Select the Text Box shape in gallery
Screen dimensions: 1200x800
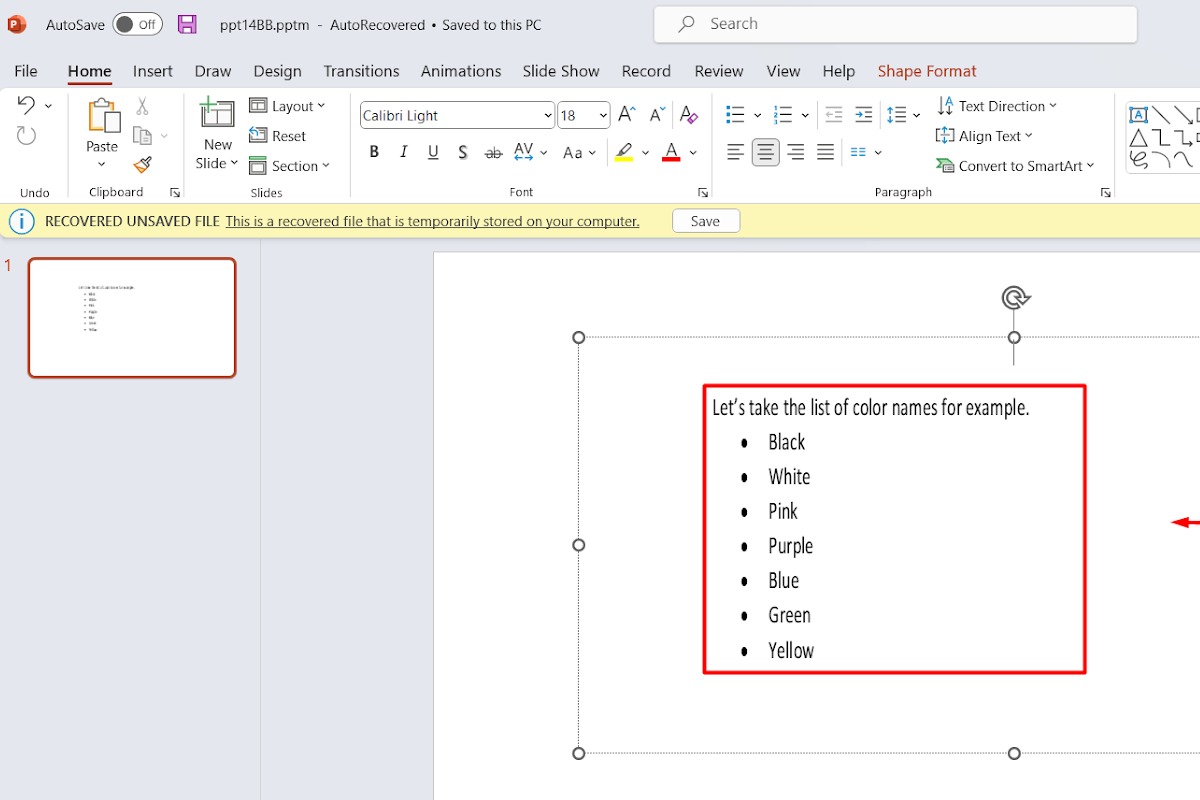1138,115
